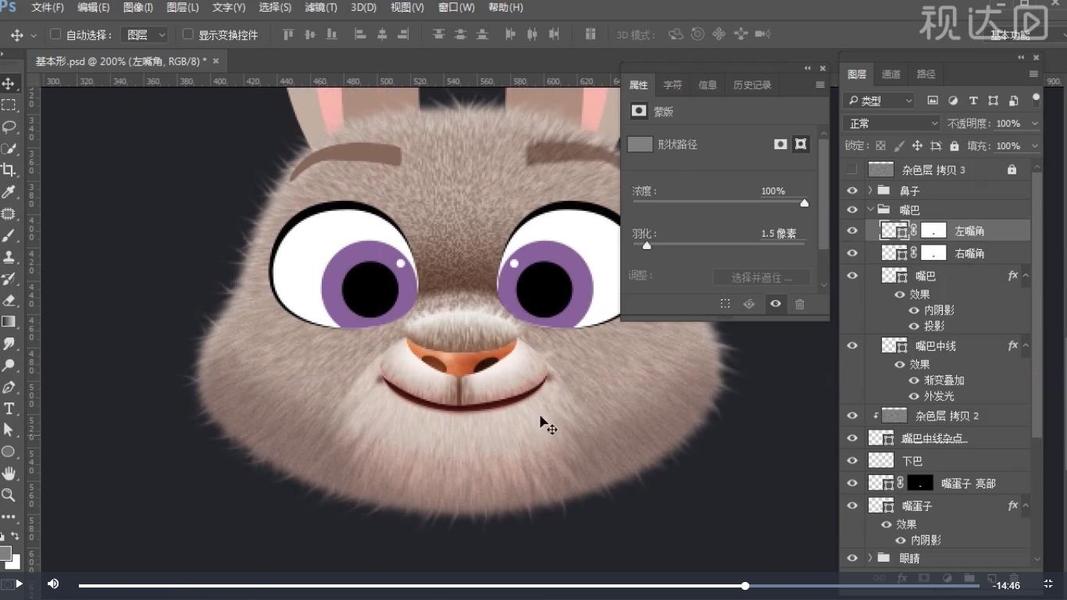Click the lock transparent pixels icon

(x=881, y=146)
